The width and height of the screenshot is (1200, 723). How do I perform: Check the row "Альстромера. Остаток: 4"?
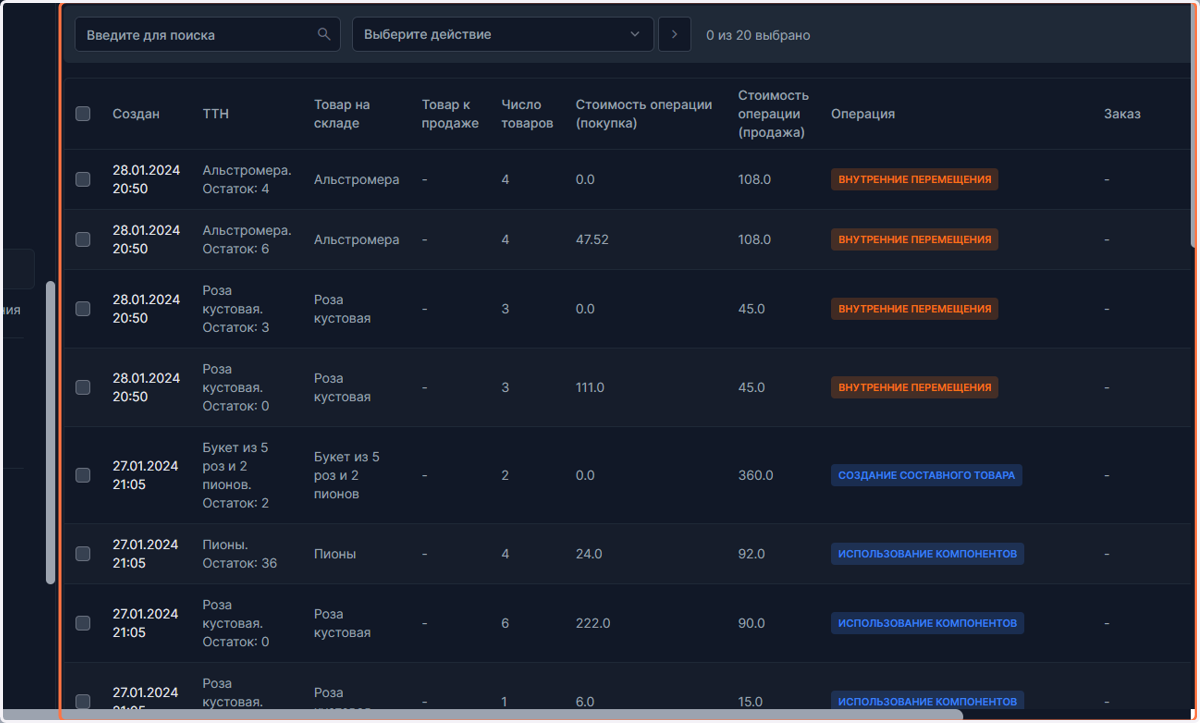point(83,179)
